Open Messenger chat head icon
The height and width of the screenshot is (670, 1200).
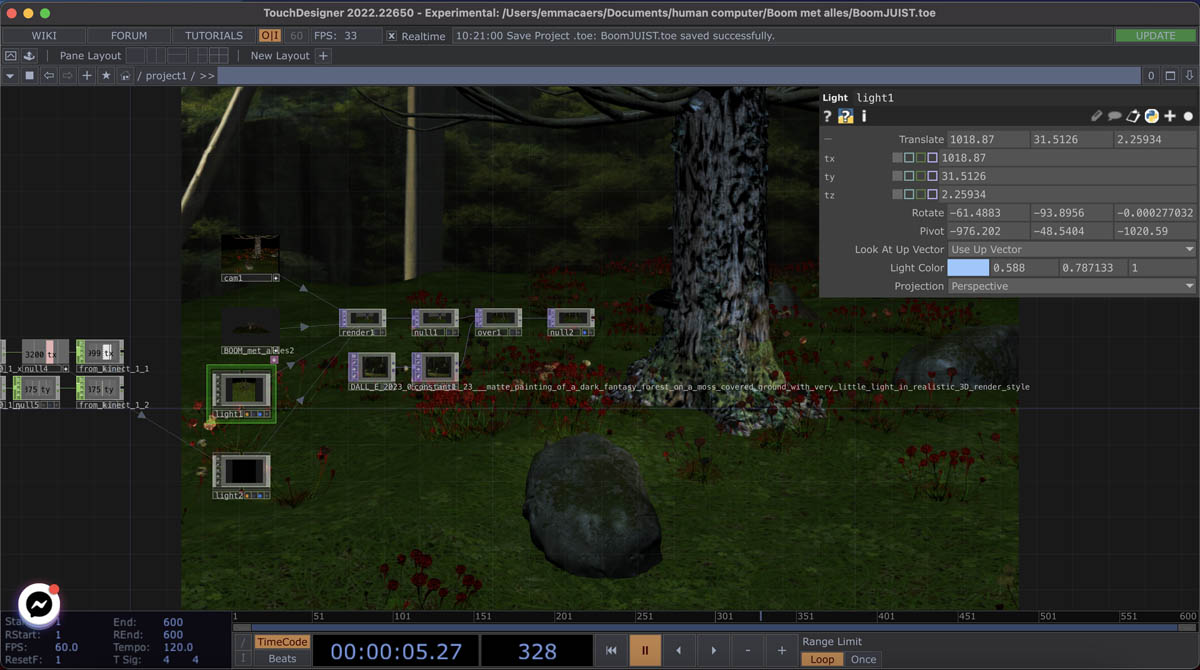point(39,604)
